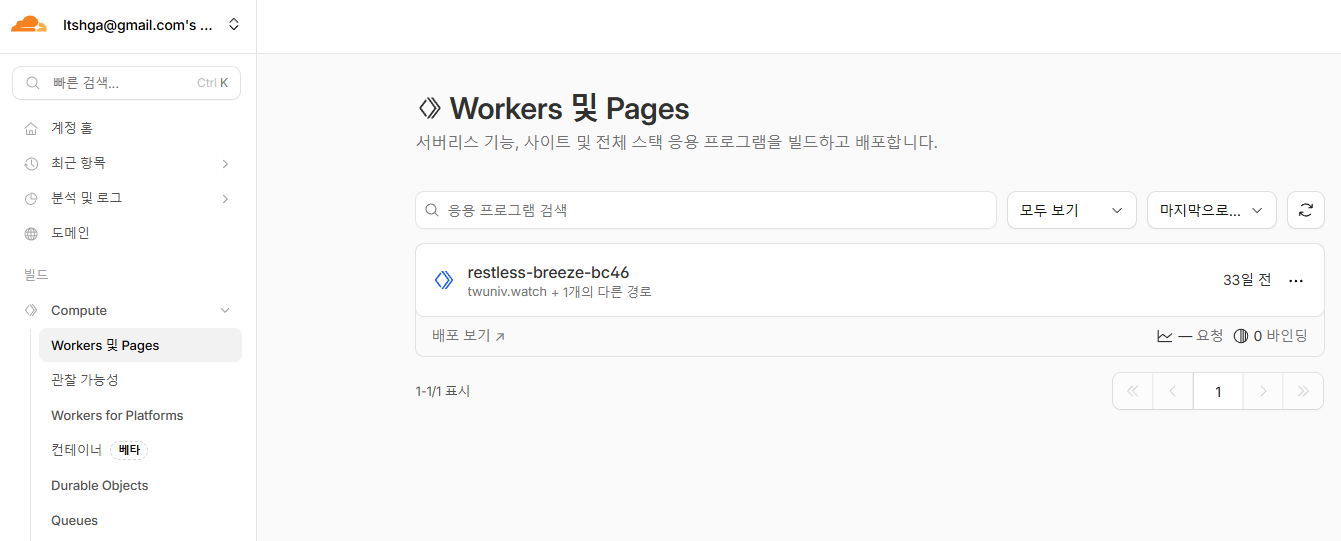The image size is (1341, 541).
Task: Go to previous page arrow
Action: pos(1173,391)
